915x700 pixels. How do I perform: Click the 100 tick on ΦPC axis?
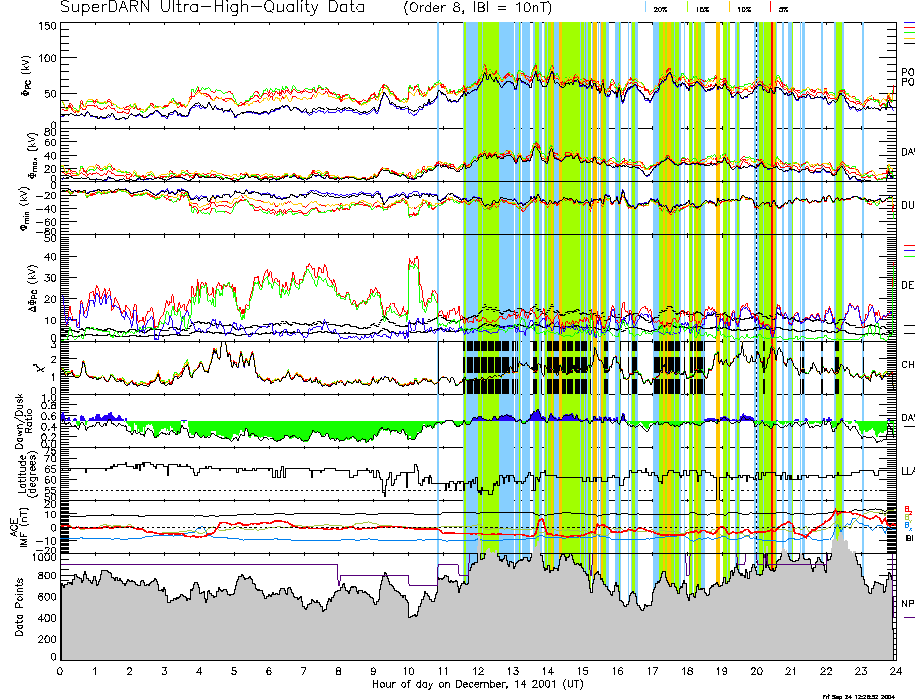coord(47,58)
